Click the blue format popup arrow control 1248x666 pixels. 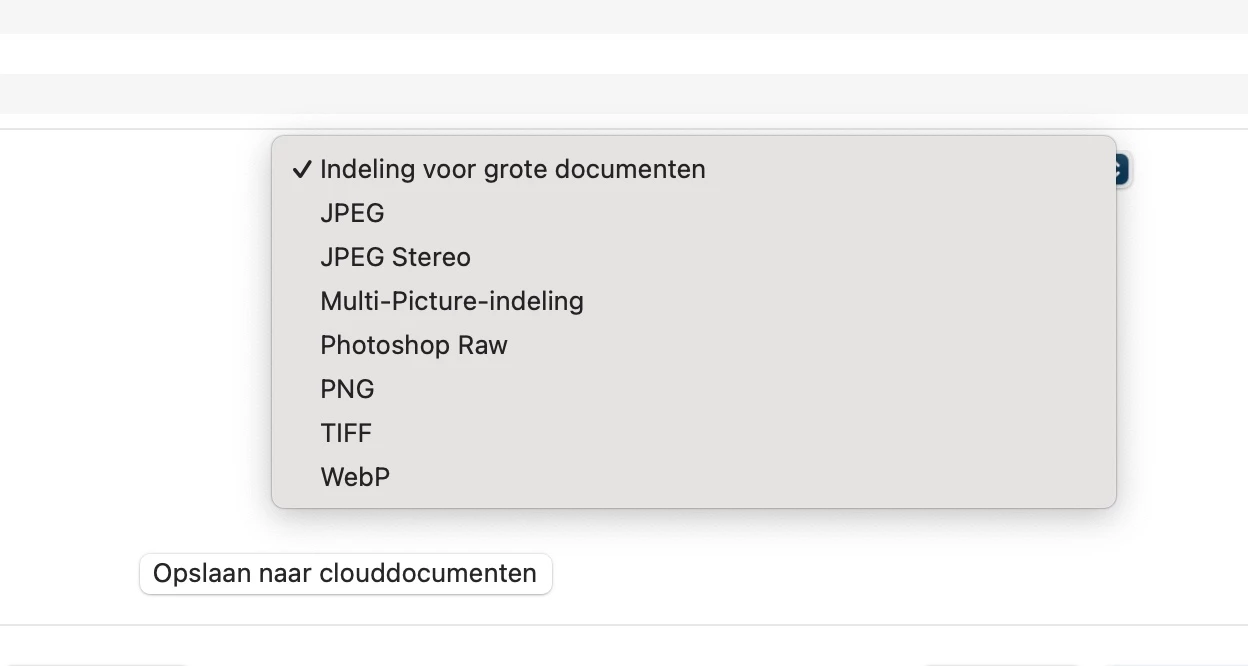tap(1122, 170)
